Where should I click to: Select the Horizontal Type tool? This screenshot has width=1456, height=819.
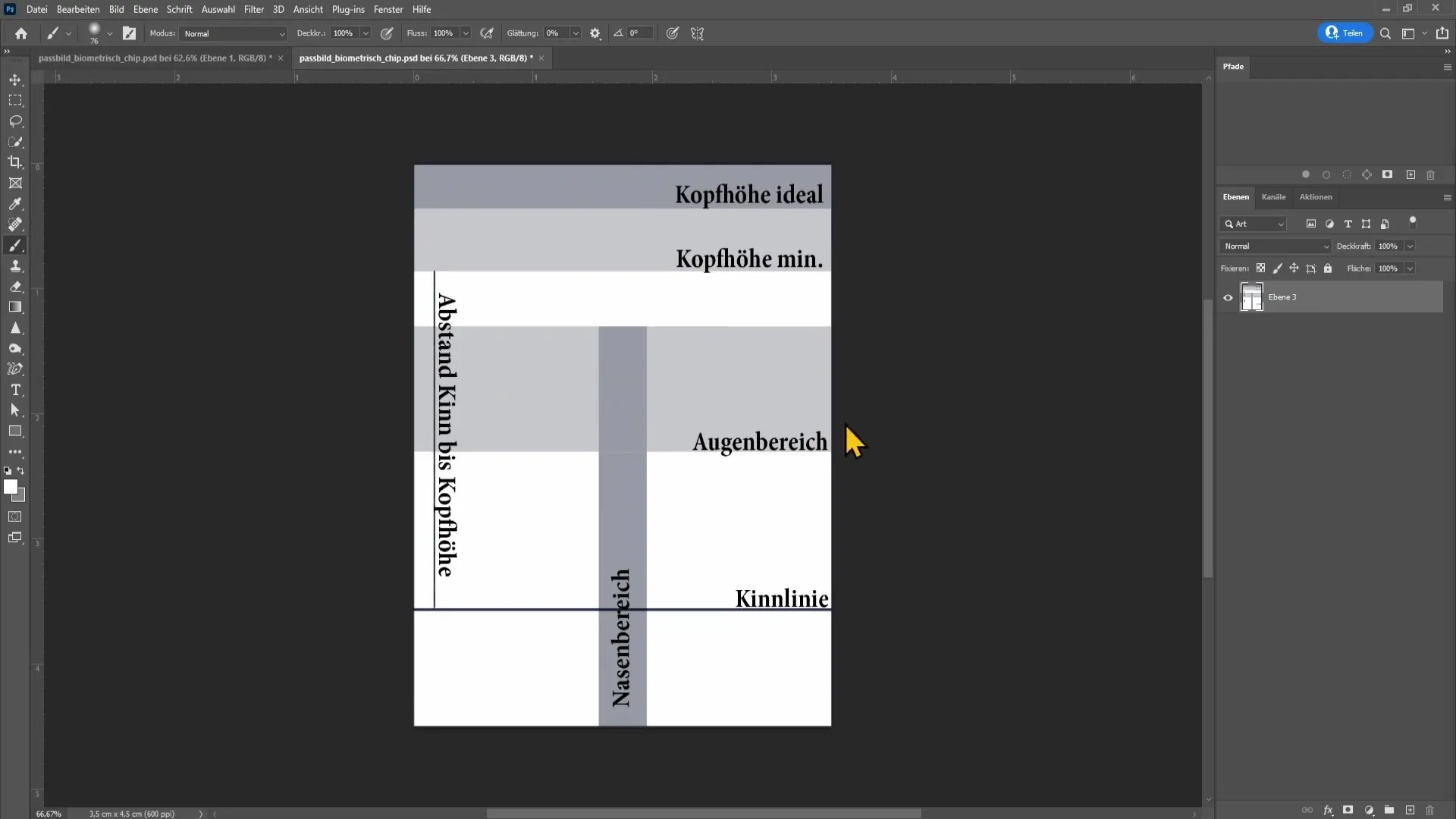click(15, 390)
